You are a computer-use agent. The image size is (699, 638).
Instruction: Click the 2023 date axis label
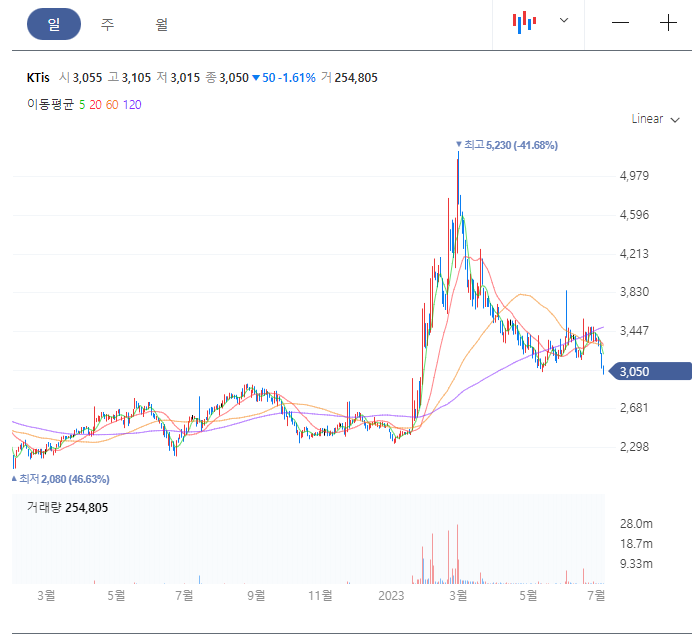point(391,596)
